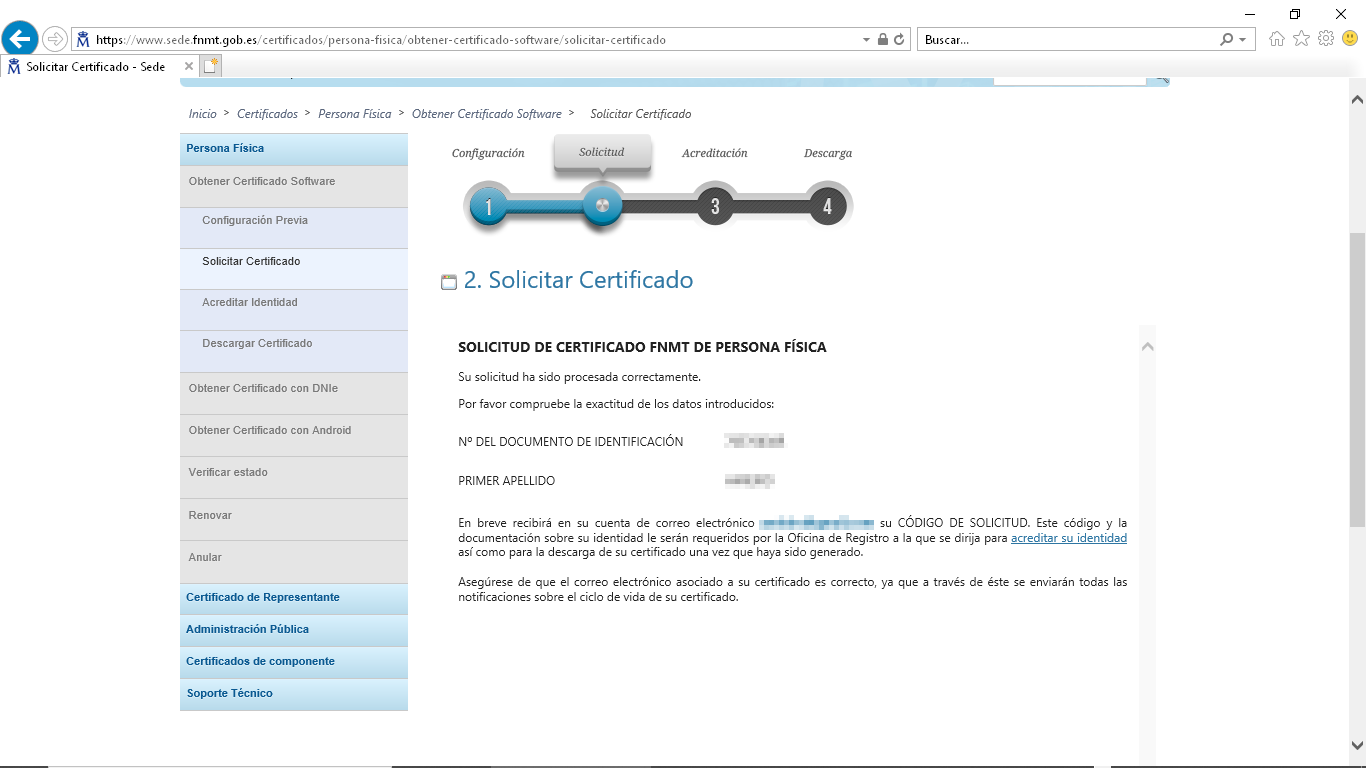Click the icon beside 2. Solicitar Certificado heading
The height and width of the screenshot is (768, 1366).
[449, 282]
